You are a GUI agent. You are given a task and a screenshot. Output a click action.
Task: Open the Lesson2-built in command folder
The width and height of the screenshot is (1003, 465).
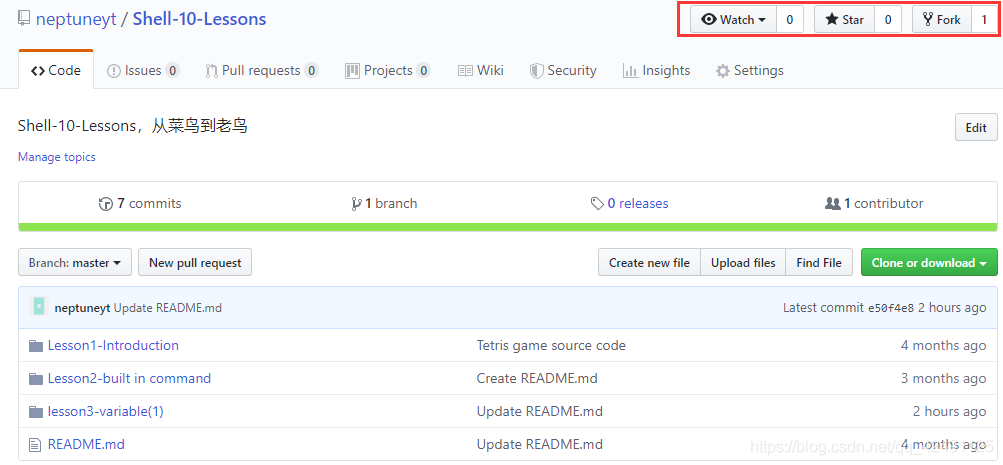point(129,378)
